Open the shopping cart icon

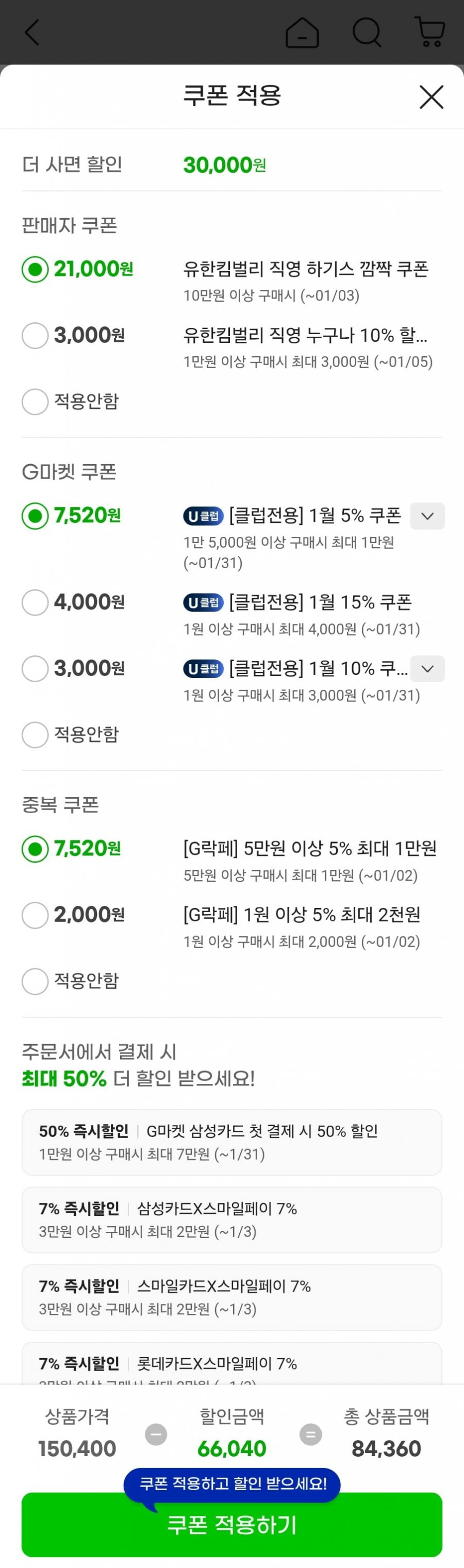430,32
